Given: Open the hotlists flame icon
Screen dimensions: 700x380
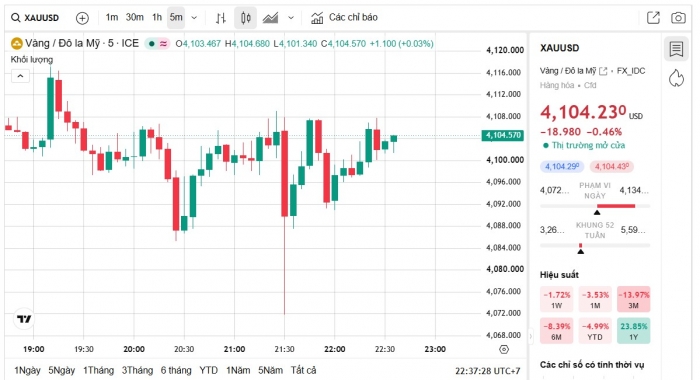Looking at the screenshot, I should click(x=676, y=78).
